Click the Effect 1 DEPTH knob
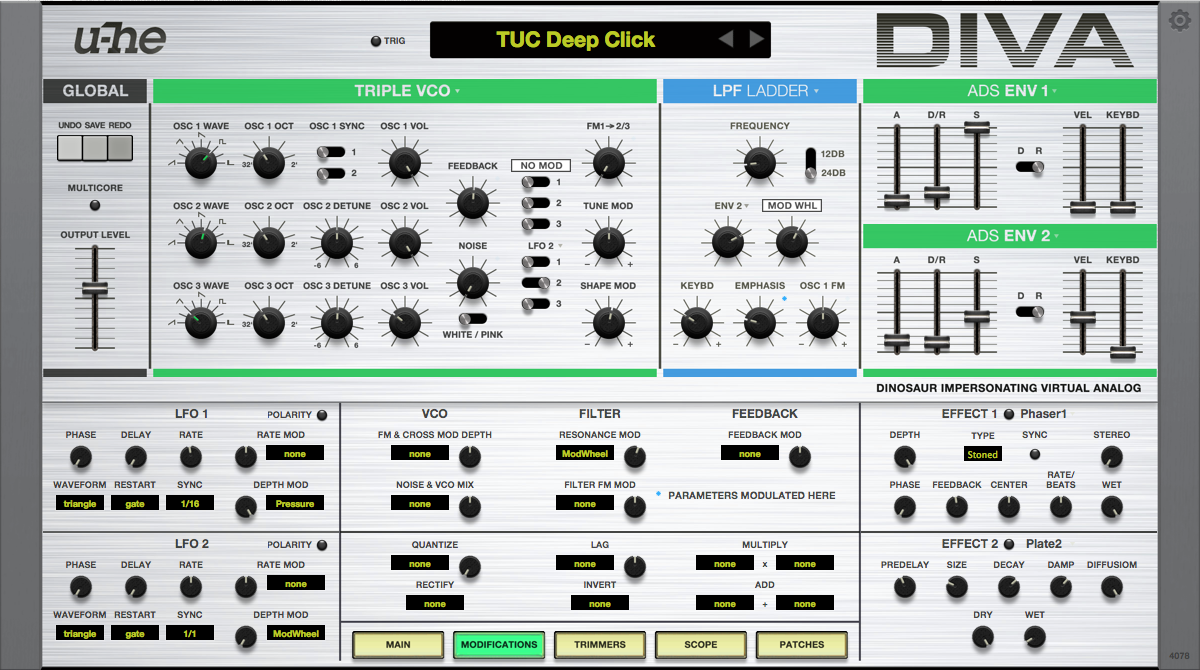 [904, 457]
